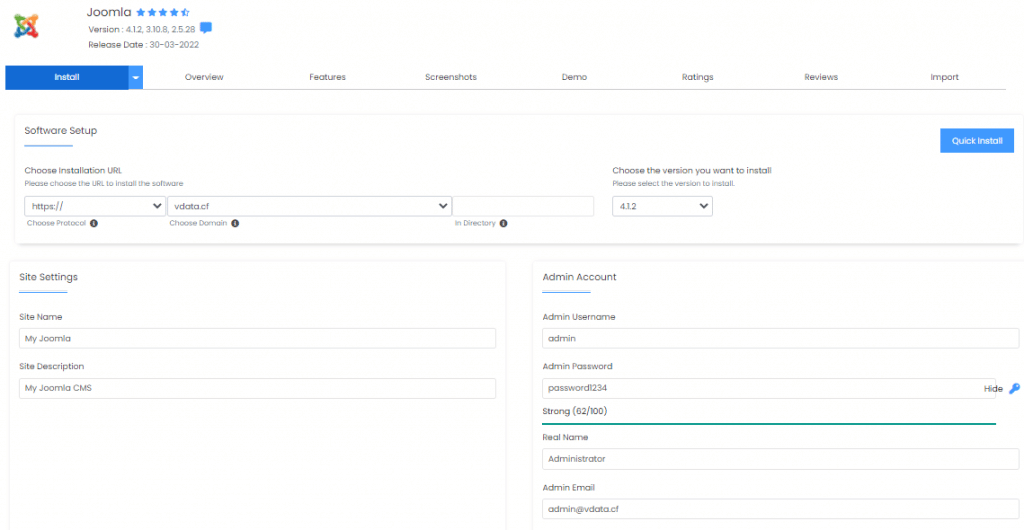1024x530 pixels.
Task: Open the protocol https:// dropdown
Action: click(x=95, y=206)
